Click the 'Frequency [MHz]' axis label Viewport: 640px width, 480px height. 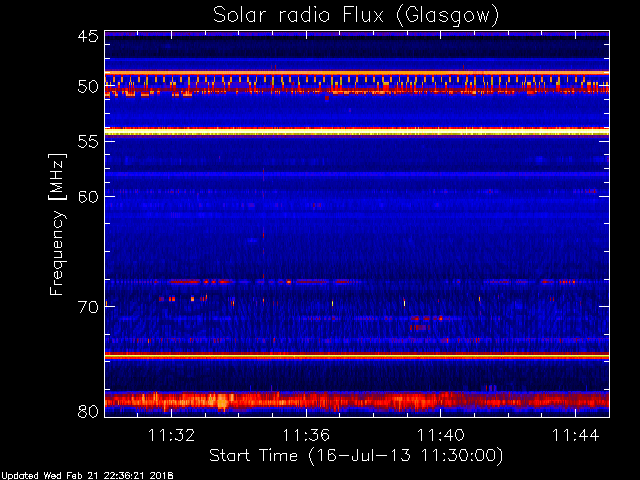coord(56,224)
